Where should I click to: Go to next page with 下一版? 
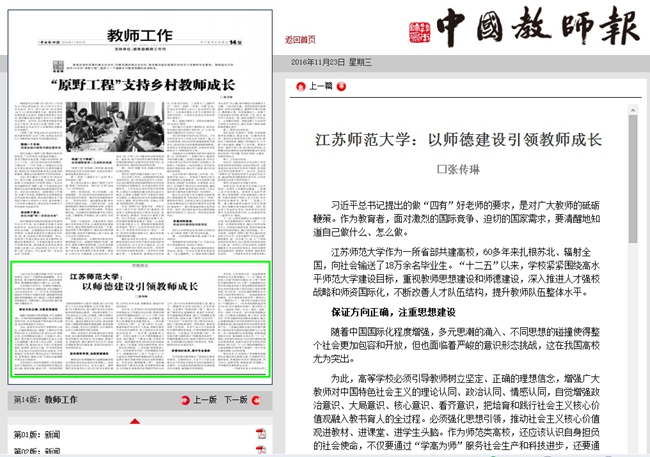coord(235,400)
